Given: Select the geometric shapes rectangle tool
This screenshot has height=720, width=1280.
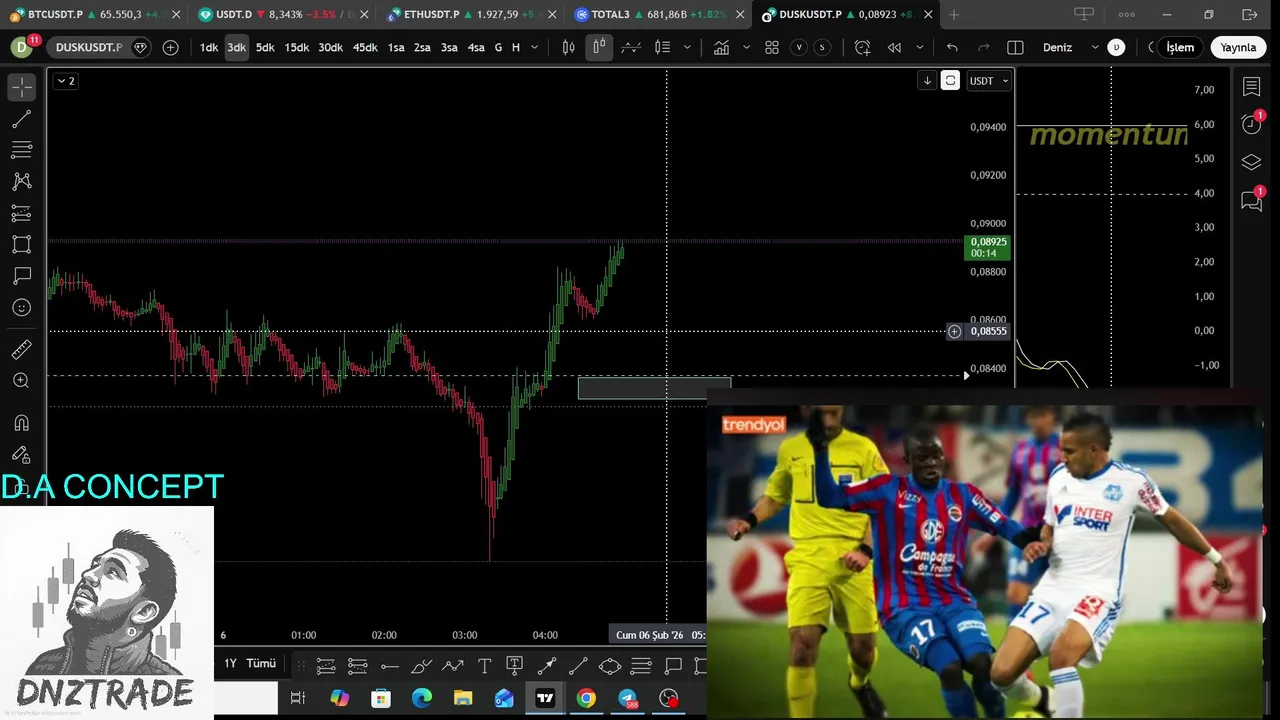Looking at the screenshot, I should point(21,244).
